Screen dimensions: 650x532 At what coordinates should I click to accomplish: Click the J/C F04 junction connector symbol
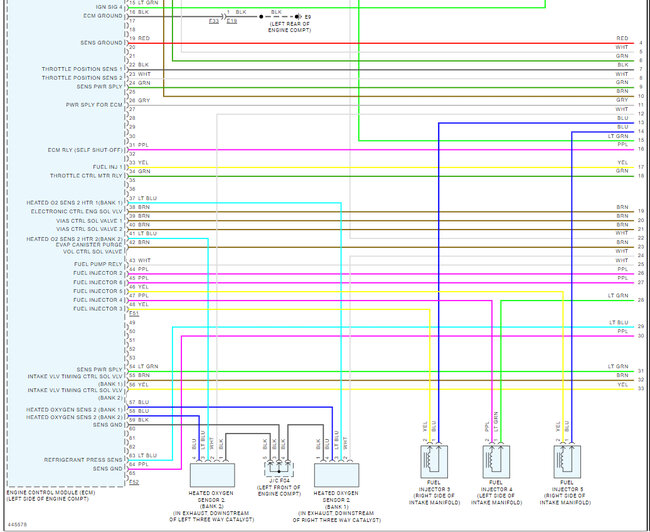(279, 469)
